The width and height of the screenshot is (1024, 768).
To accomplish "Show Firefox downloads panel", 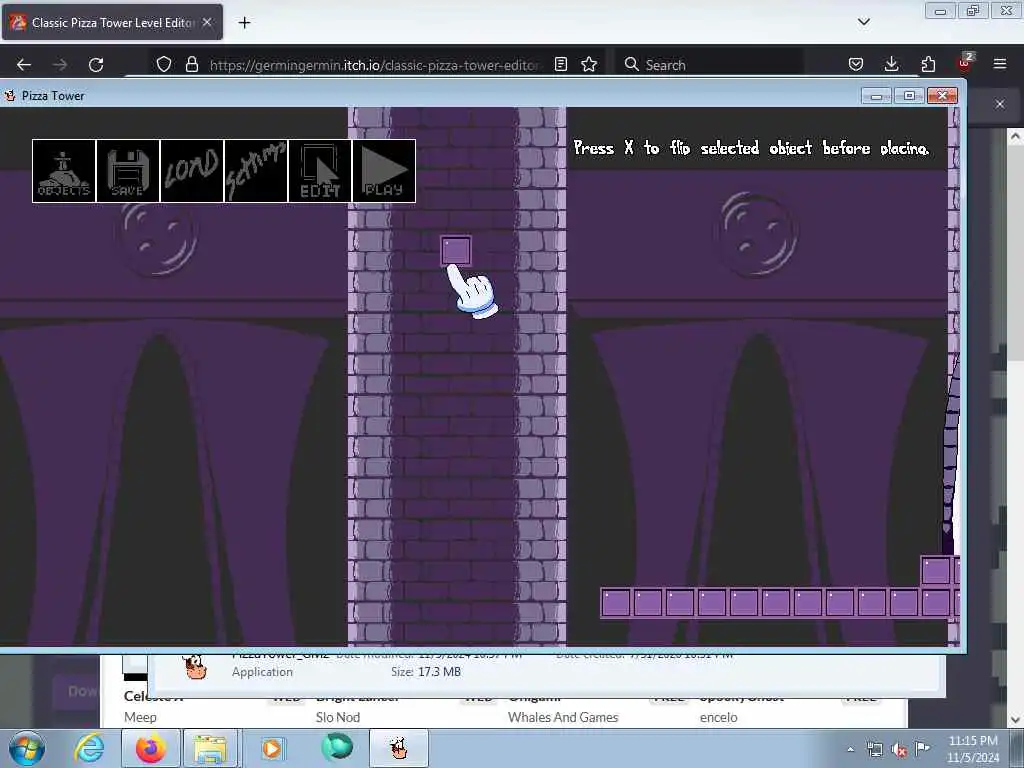I will tap(891, 64).
